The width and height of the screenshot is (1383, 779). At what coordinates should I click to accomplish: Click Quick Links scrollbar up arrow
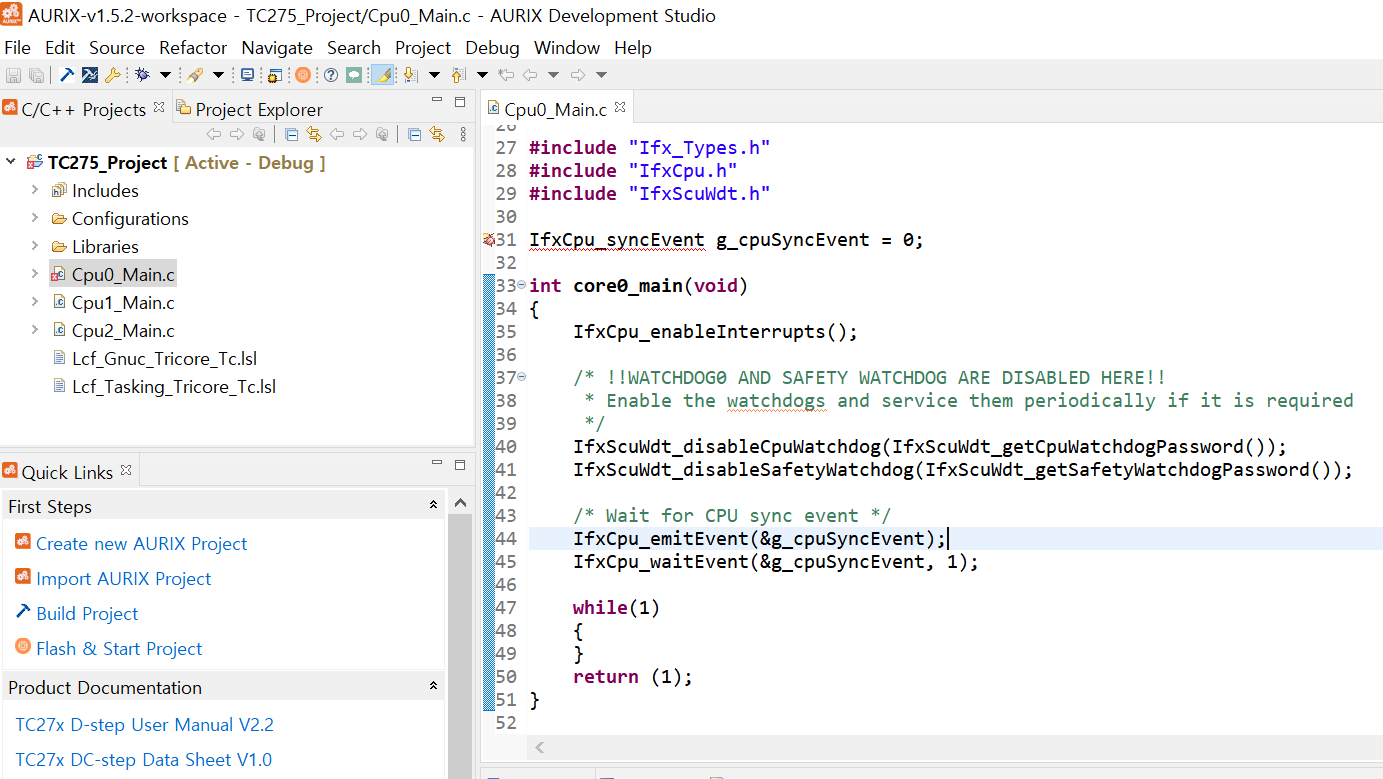point(460,503)
